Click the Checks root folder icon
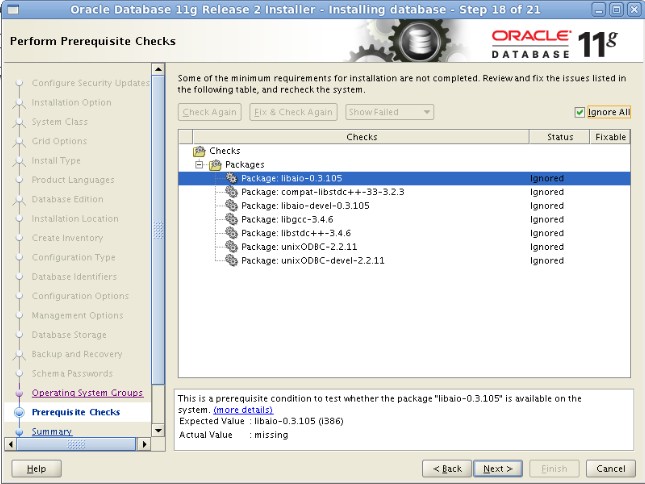Viewport: 645px width, 484px height. [x=199, y=151]
